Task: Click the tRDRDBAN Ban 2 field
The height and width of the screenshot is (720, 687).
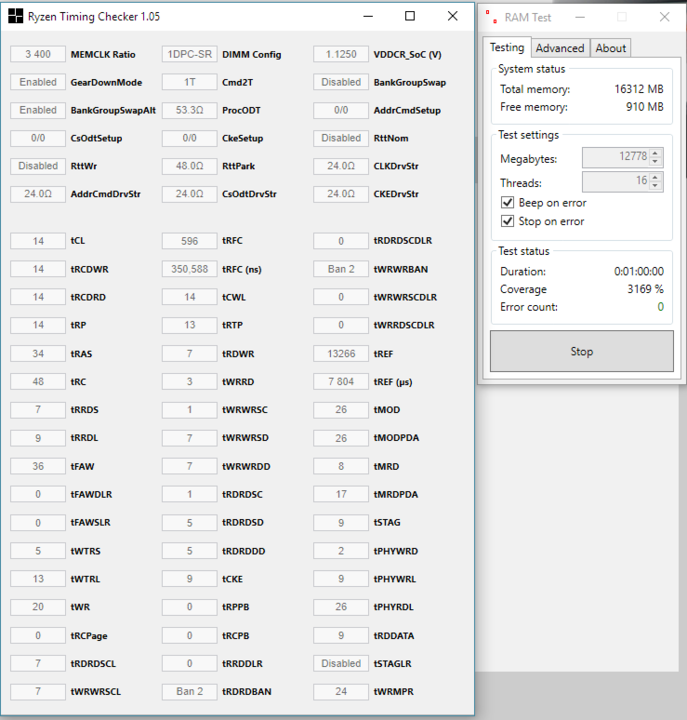Action: pyautogui.click(x=190, y=691)
